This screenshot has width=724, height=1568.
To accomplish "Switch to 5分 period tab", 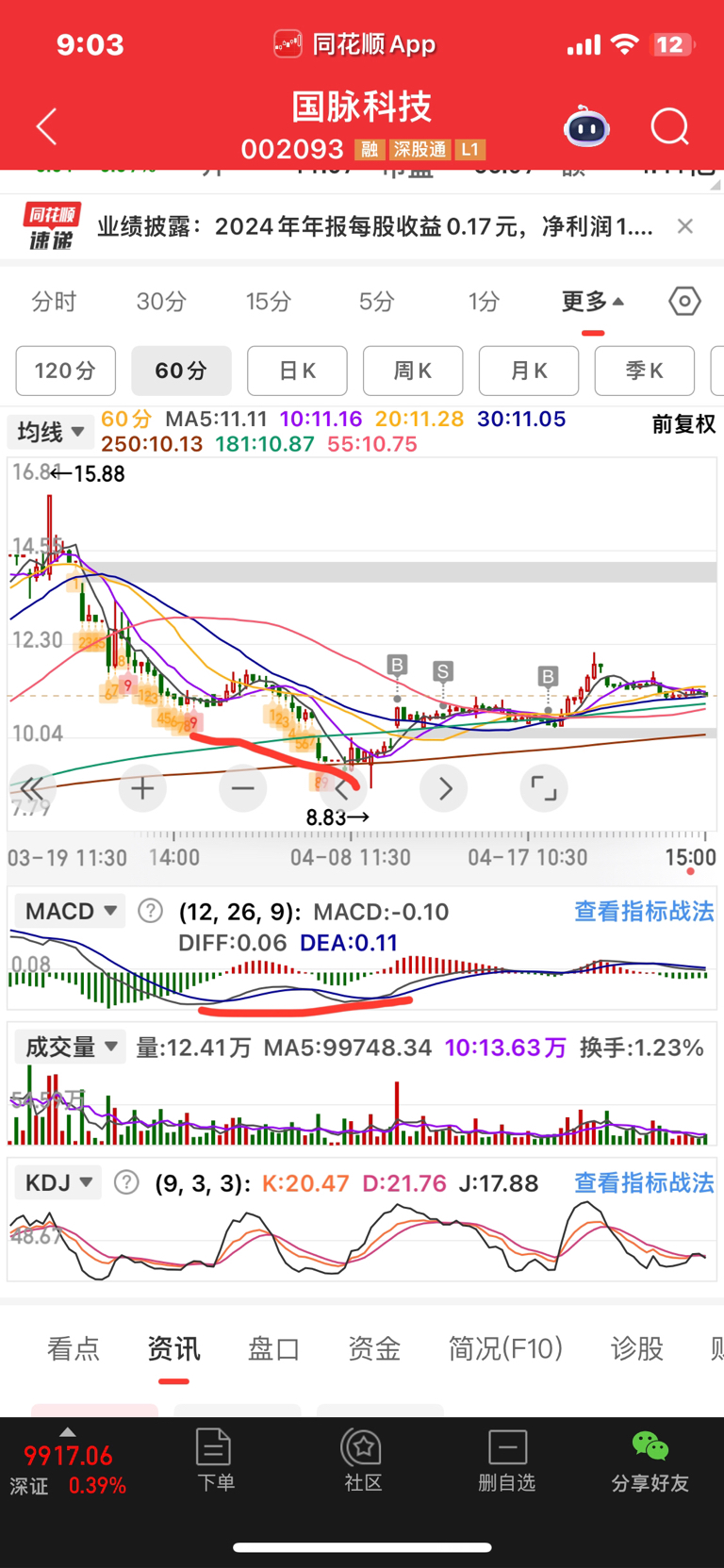I will (376, 302).
